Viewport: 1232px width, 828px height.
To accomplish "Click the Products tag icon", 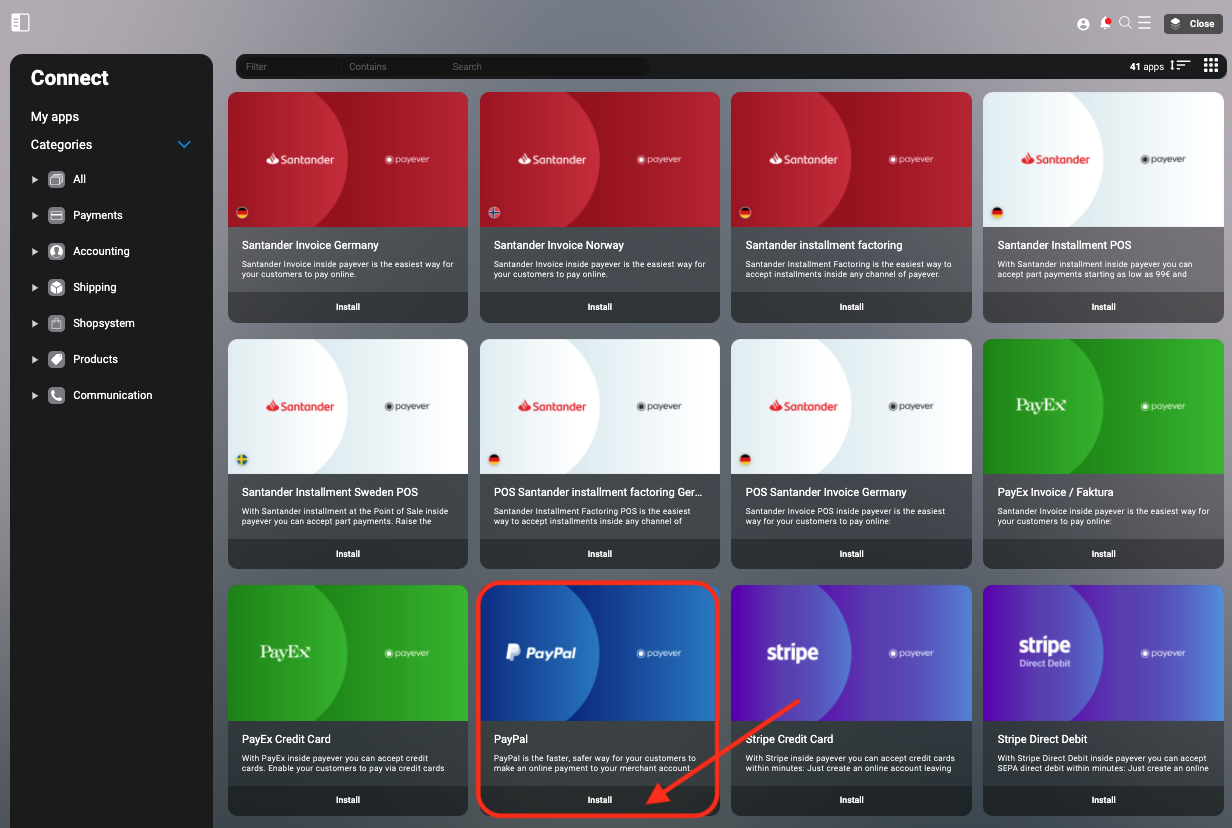I will 56,359.
